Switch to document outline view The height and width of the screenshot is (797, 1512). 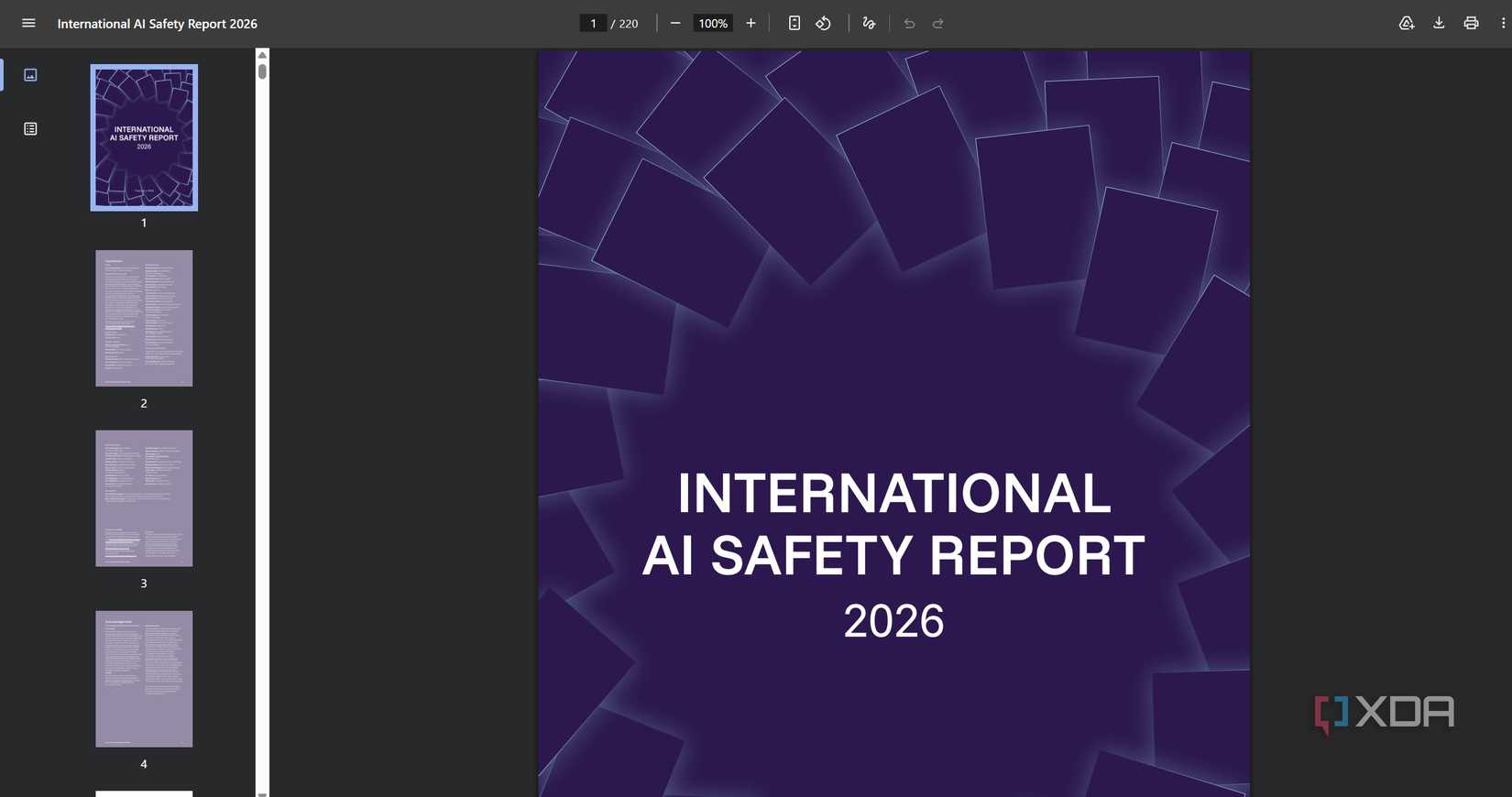(30, 129)
